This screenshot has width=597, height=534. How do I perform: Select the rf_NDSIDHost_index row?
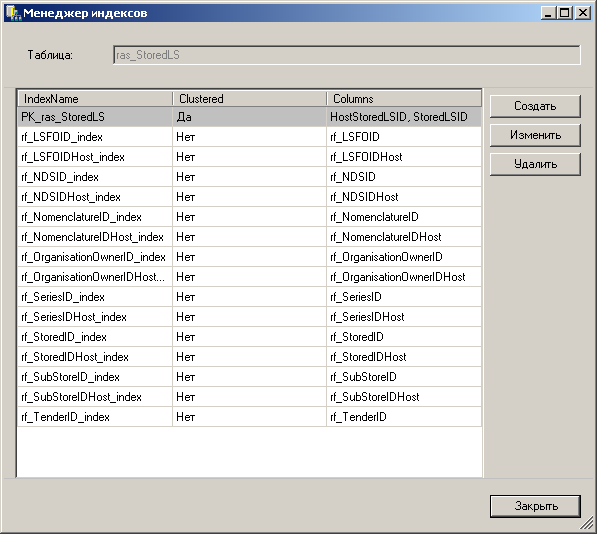tap(249, 197)
